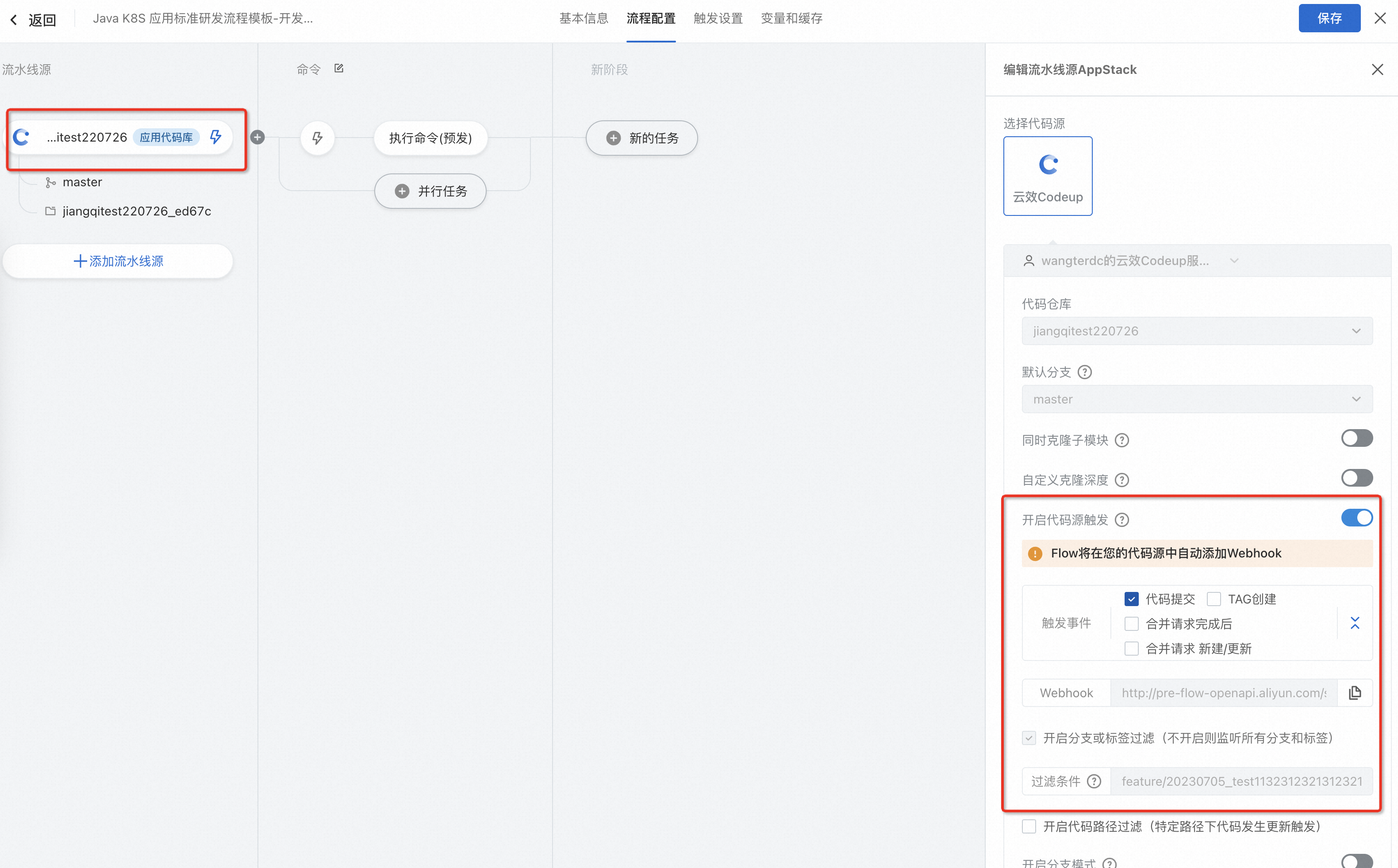
Task: Copy the Webhook URL with copy icon
Action: click(1354, 692)
